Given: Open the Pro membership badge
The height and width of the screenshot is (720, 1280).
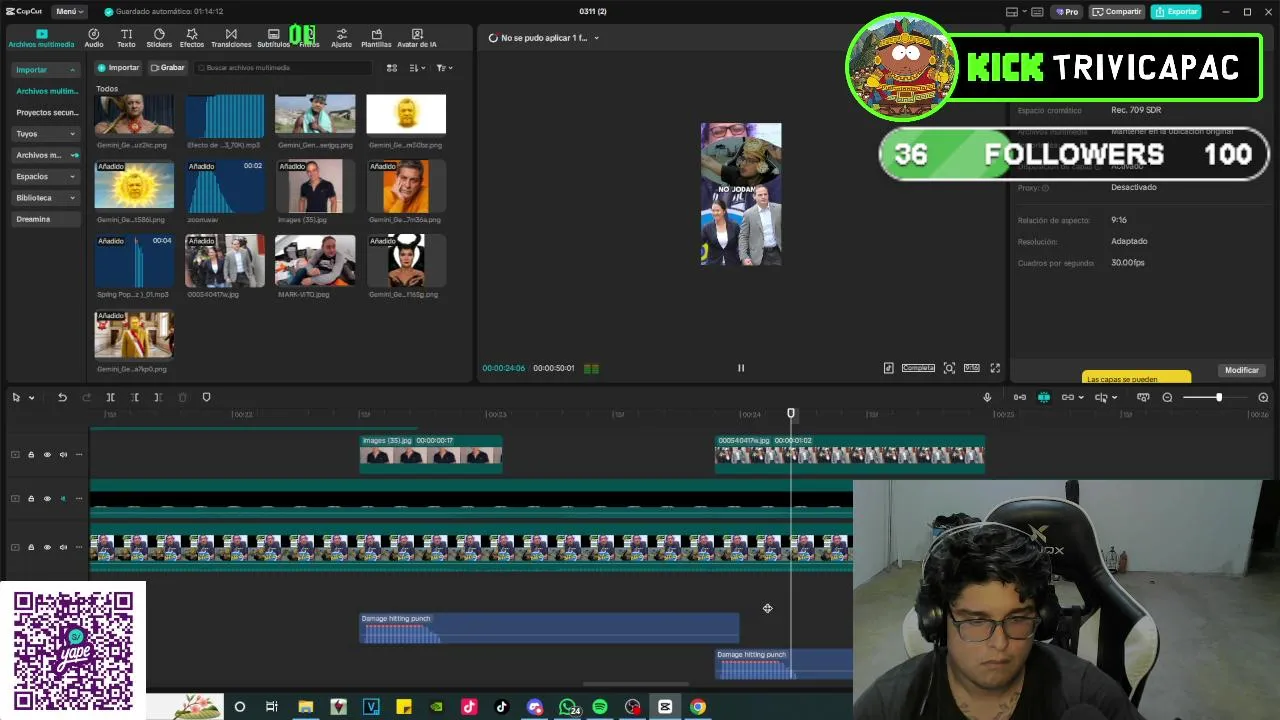Looking at the screenshot, I should [x=1067, y=12].
